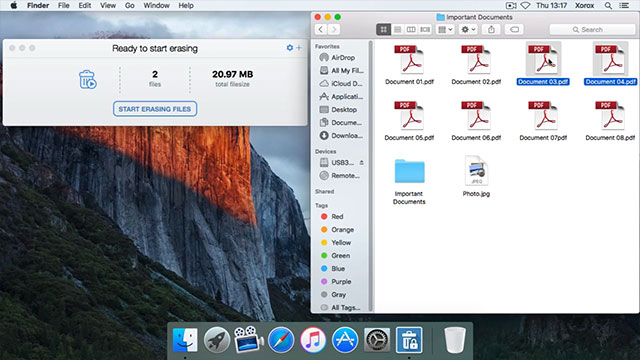Image resolution: width=640 pixels, height=360 pixels.
Task: Open the Go menu
Action: pyautogui.click(x=129, y=5)
